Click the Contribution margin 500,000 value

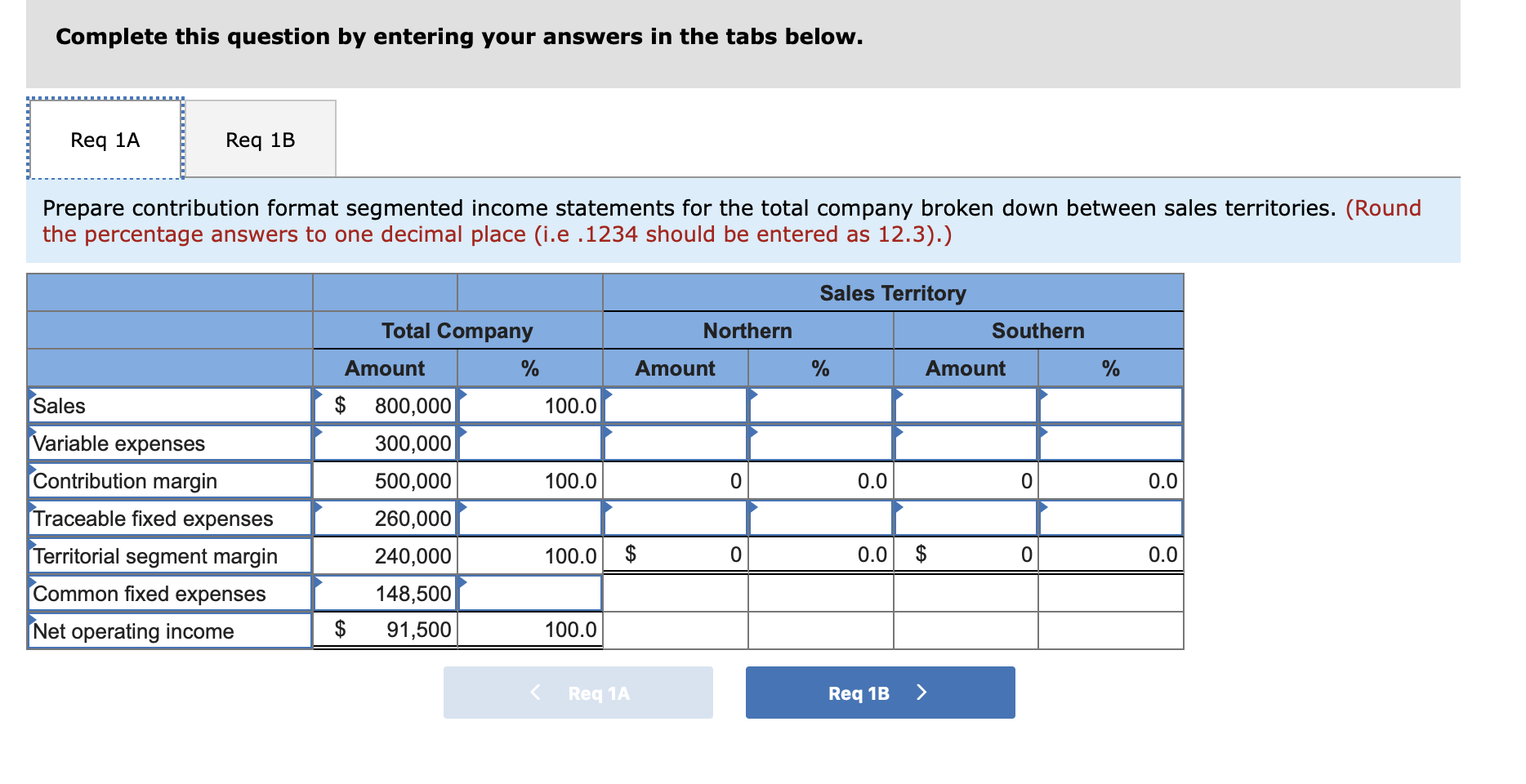385,480
